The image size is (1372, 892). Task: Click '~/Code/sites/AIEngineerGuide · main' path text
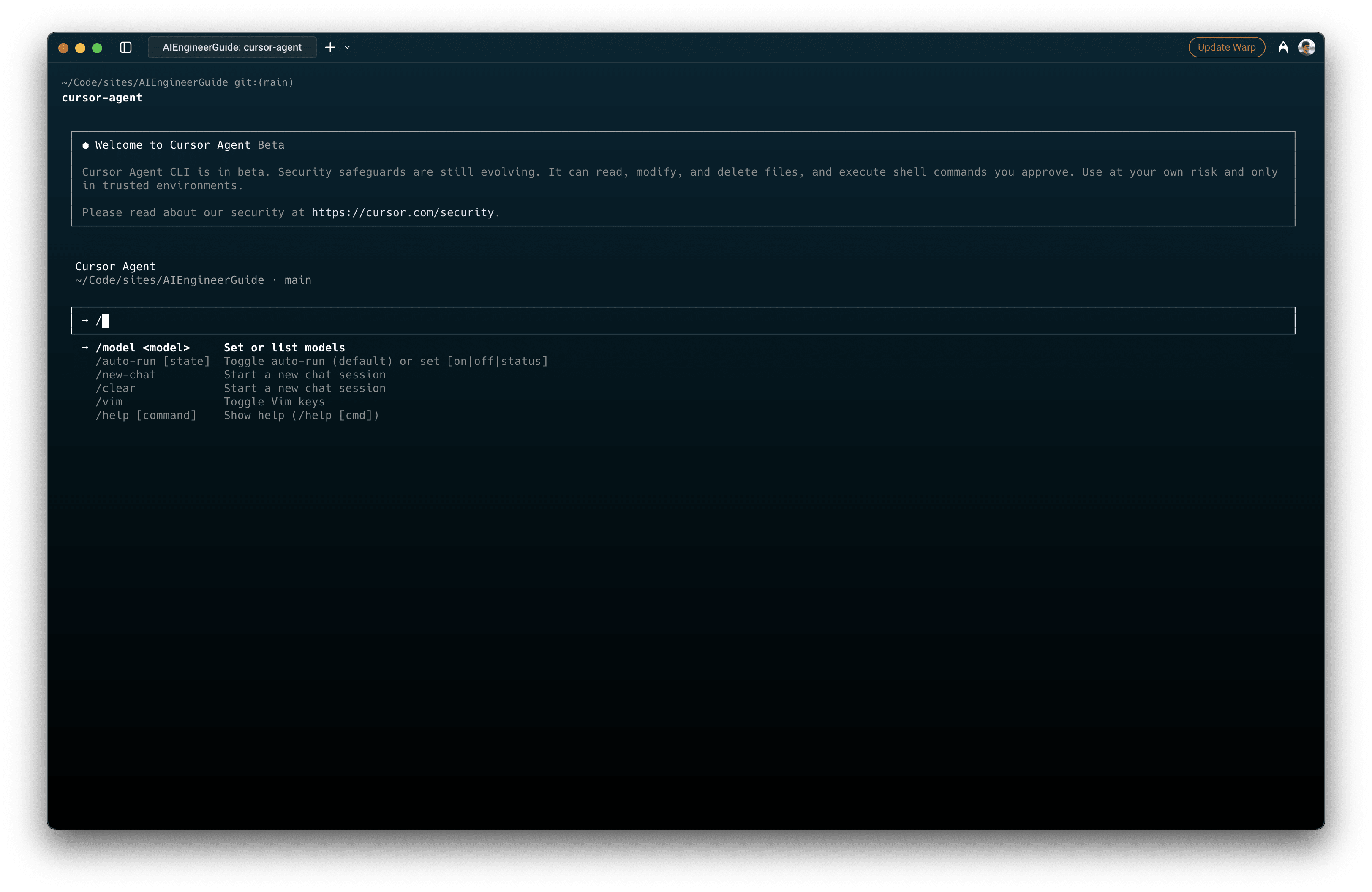pyautogui.click(x=193, y=280)
